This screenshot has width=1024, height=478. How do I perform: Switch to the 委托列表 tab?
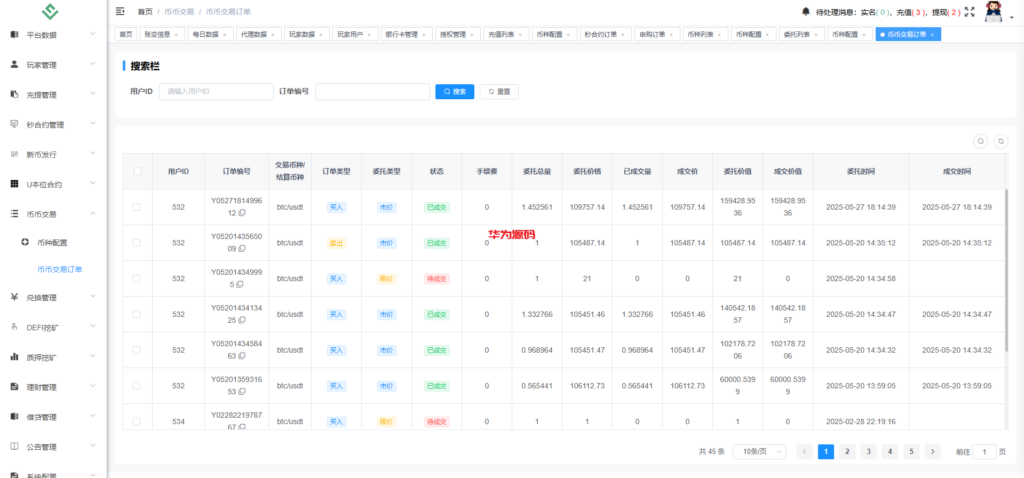coord(802,35)
